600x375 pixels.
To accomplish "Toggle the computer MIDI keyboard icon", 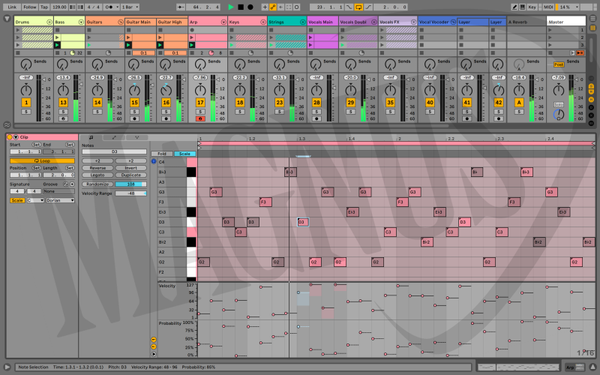I will 522,7.
